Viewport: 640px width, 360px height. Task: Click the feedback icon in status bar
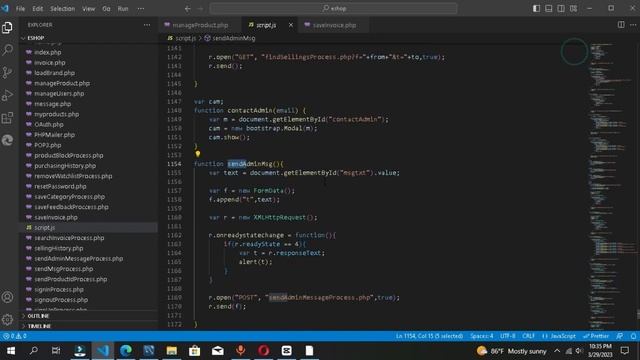pyautogui.click(x=620, y=336)
